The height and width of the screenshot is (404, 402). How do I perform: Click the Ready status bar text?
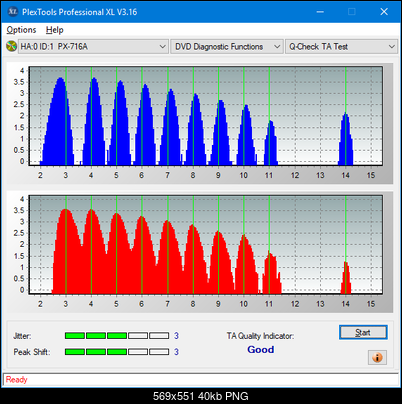16,380
